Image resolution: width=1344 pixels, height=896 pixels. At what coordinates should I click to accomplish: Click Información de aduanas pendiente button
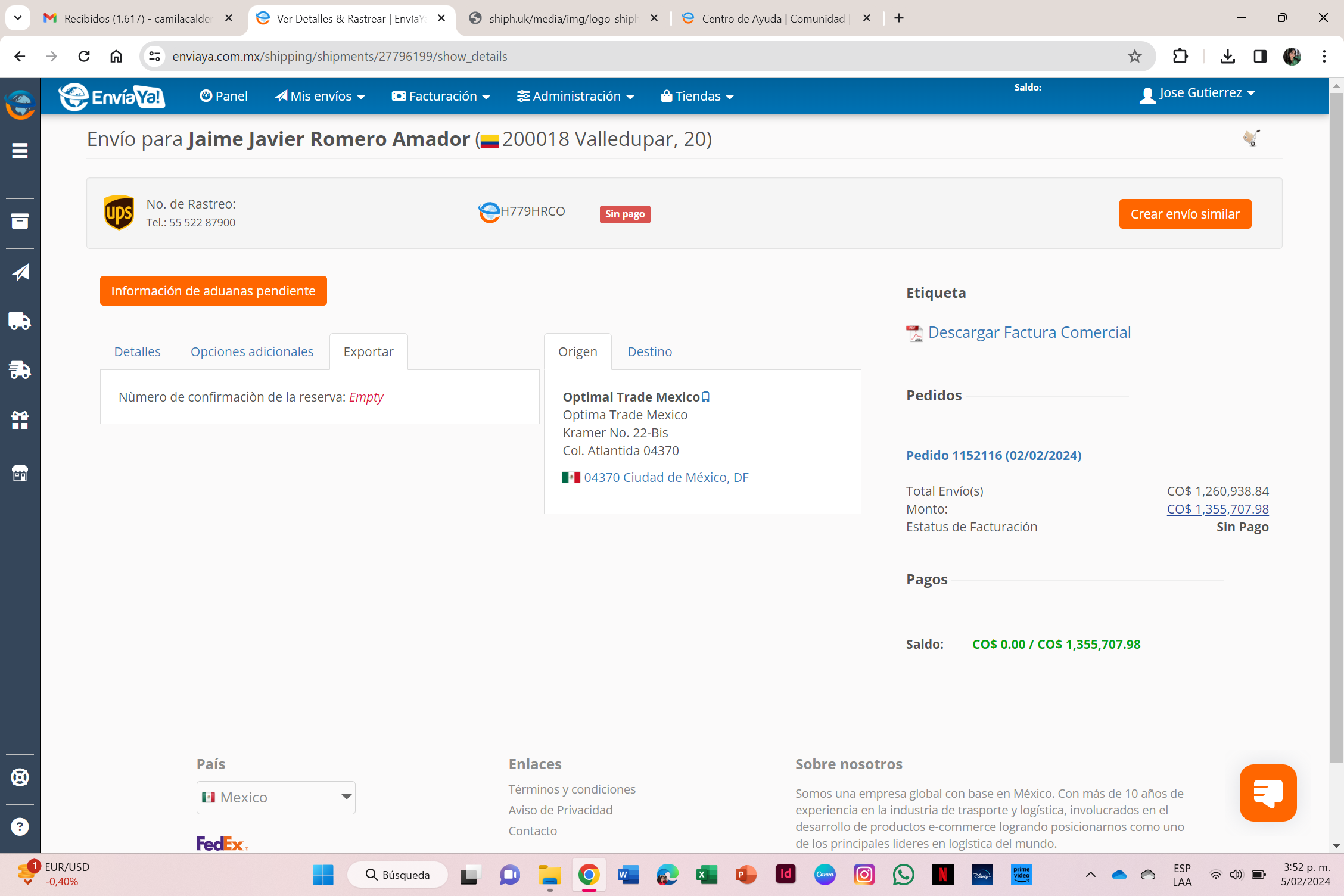pos(213,291)
